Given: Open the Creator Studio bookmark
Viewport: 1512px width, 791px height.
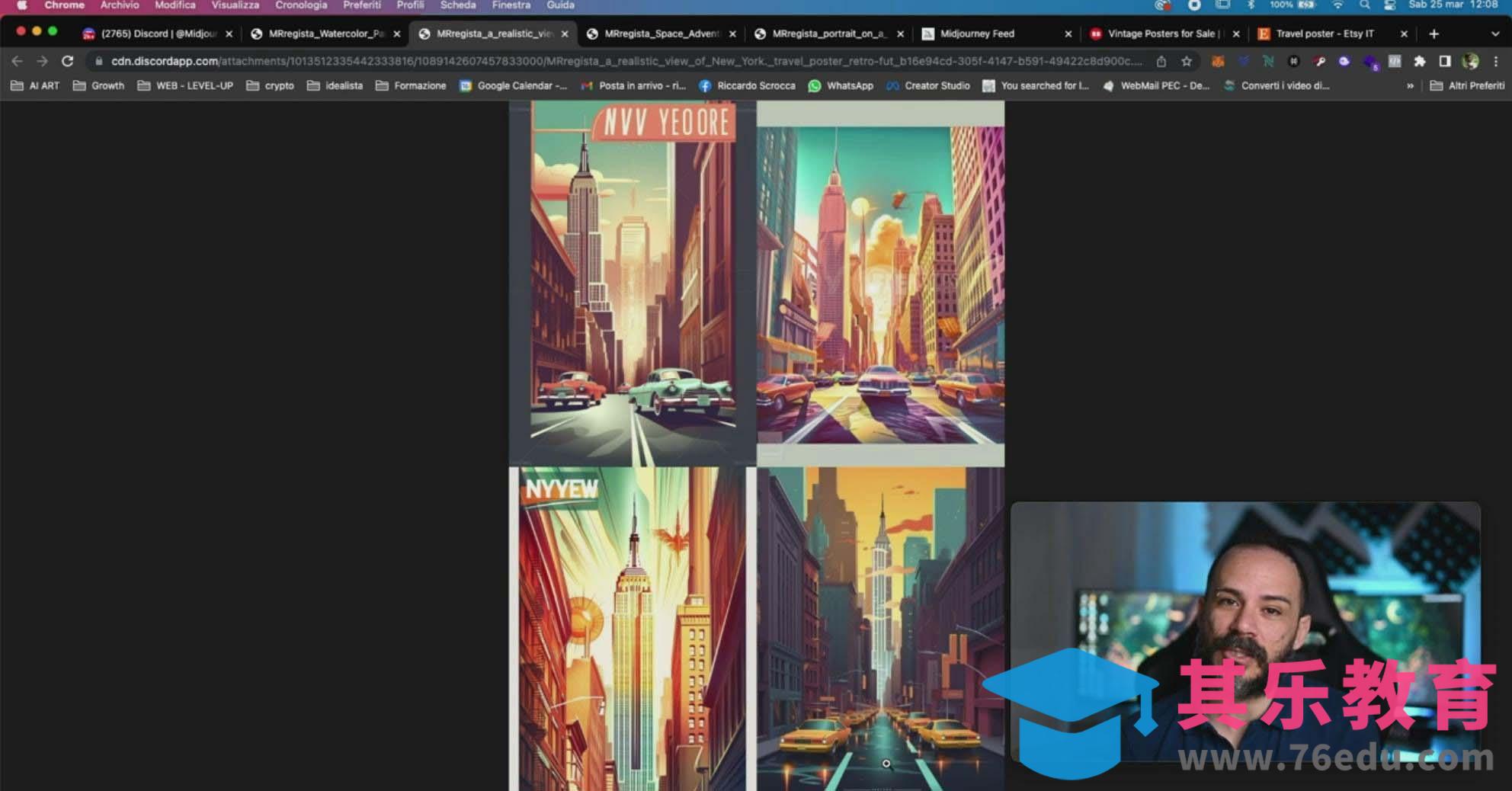Looking at the screenshot, I should (928, 85).
